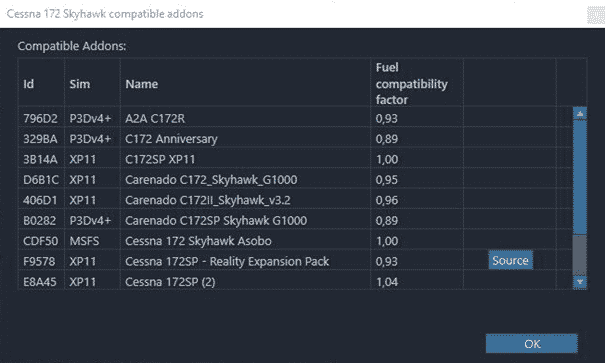The height and width of the screenshot is (363, 605).
Task: Click Id cell 406D1
Action: point(40,200)
